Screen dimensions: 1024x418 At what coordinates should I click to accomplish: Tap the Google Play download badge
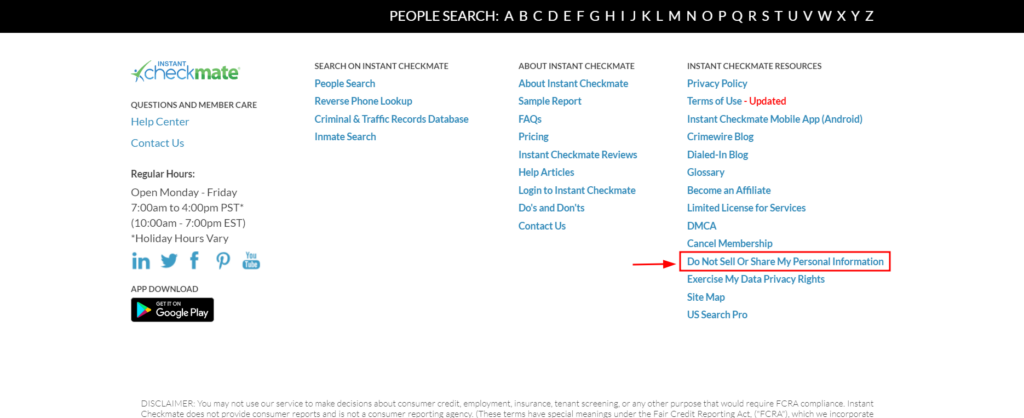point(172,310)
